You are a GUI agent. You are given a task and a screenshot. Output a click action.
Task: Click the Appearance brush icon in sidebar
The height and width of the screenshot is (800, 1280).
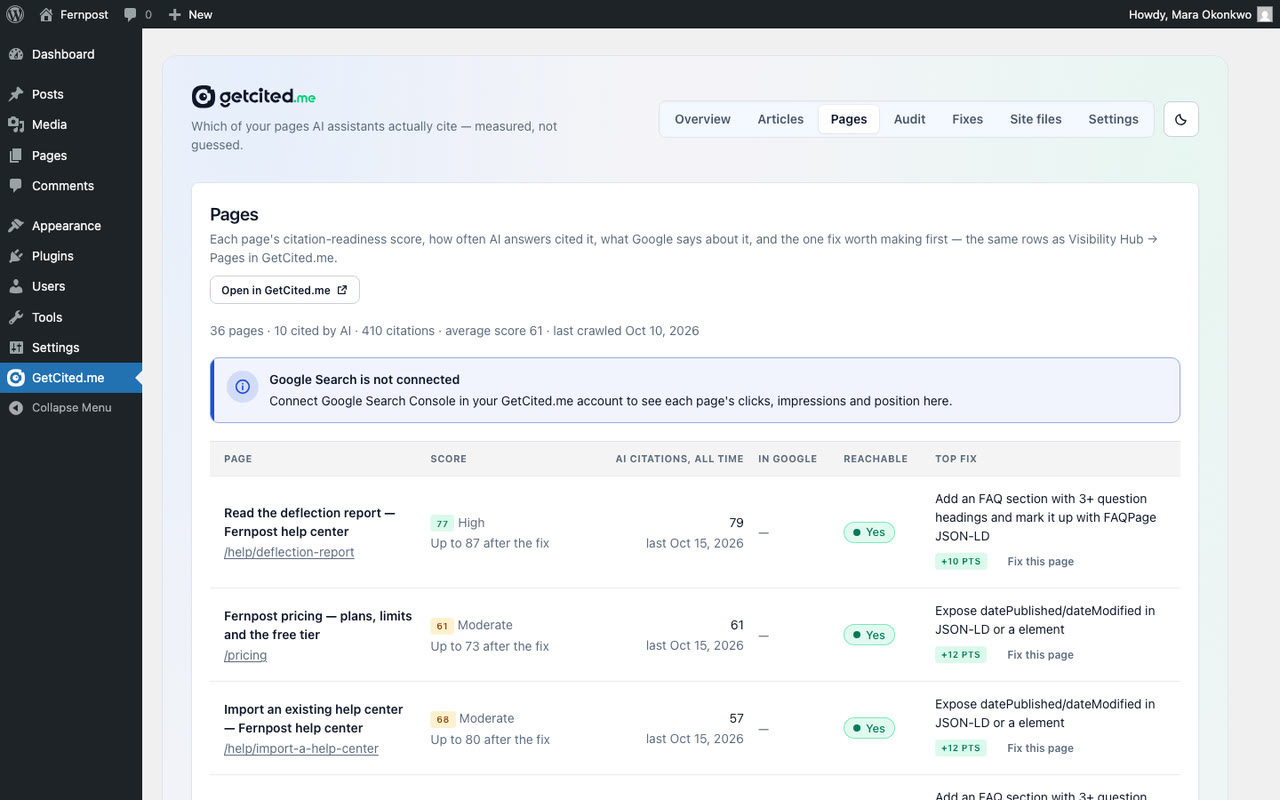coord(16,225)
